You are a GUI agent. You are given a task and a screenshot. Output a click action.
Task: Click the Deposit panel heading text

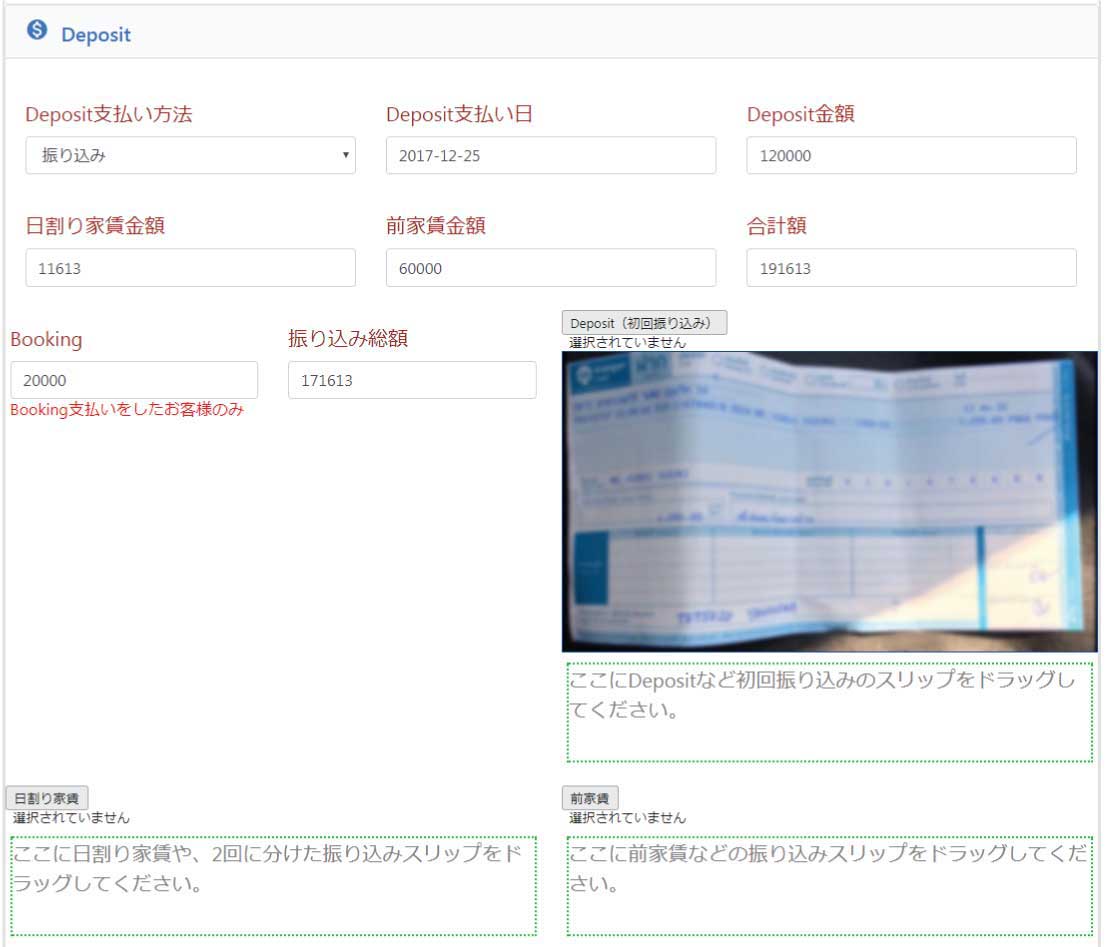click(96, 35)
